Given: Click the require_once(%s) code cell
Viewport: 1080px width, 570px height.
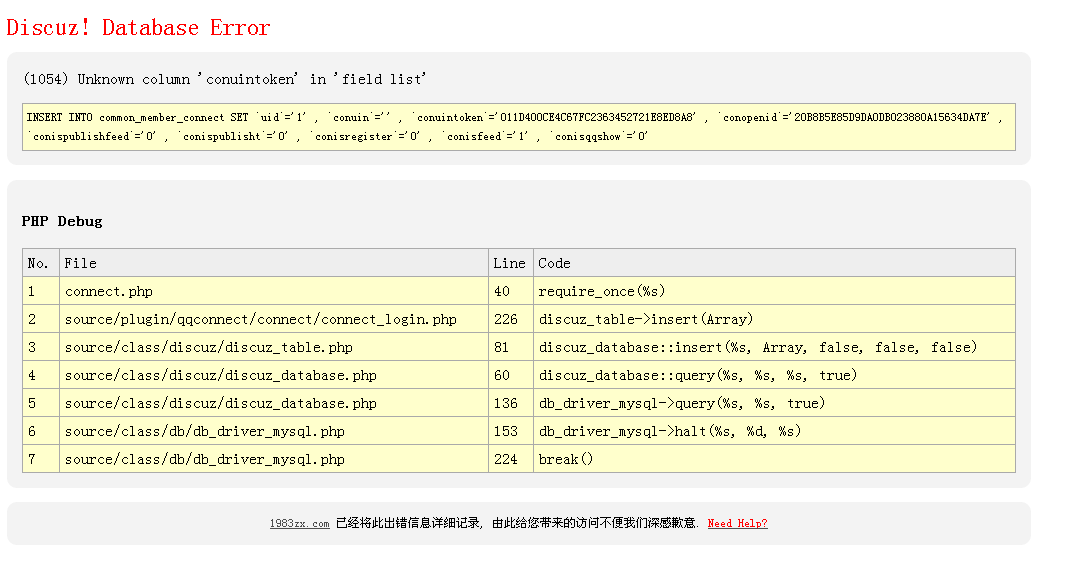Looking at the screenshot, I should point(601,292).
